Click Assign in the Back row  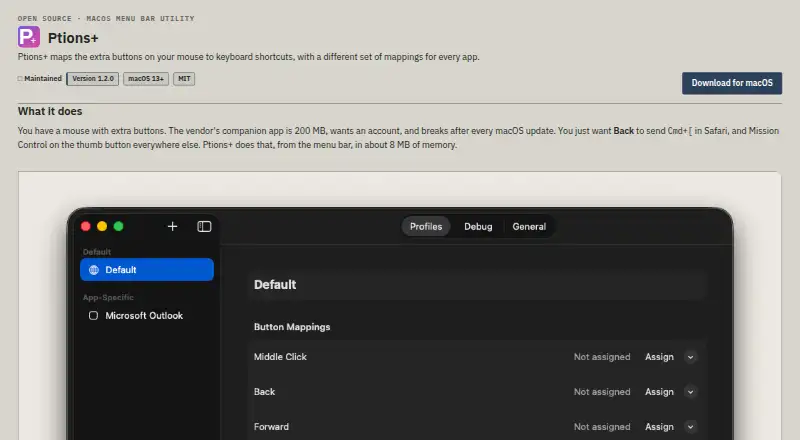coord(659,392)
